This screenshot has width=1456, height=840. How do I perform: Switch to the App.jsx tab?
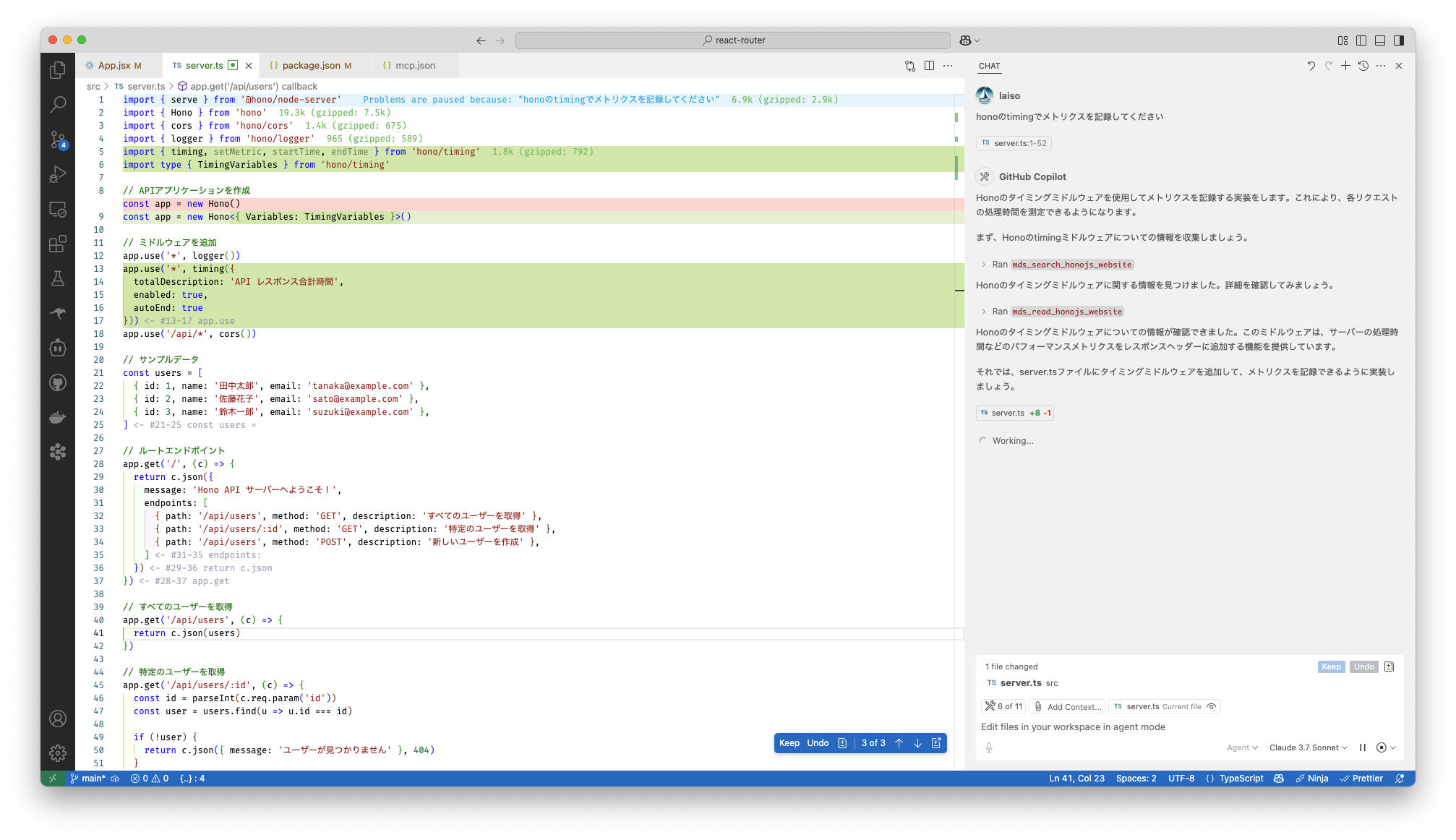pos(114,66)
